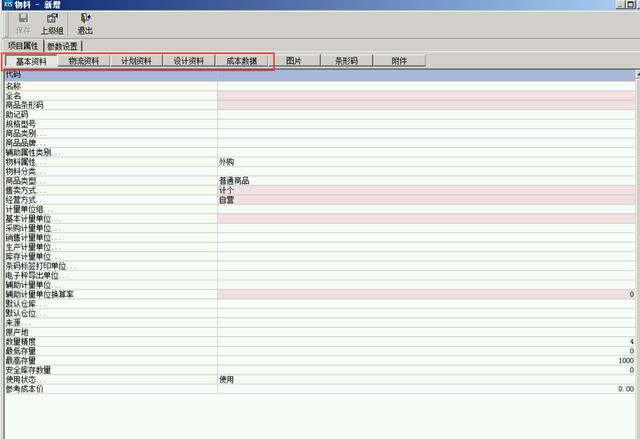The width and height of the screenshot is (640, 439).
Task: Open the 成本数据 tab
Action: pyautogui.click(x=242, y=61)
